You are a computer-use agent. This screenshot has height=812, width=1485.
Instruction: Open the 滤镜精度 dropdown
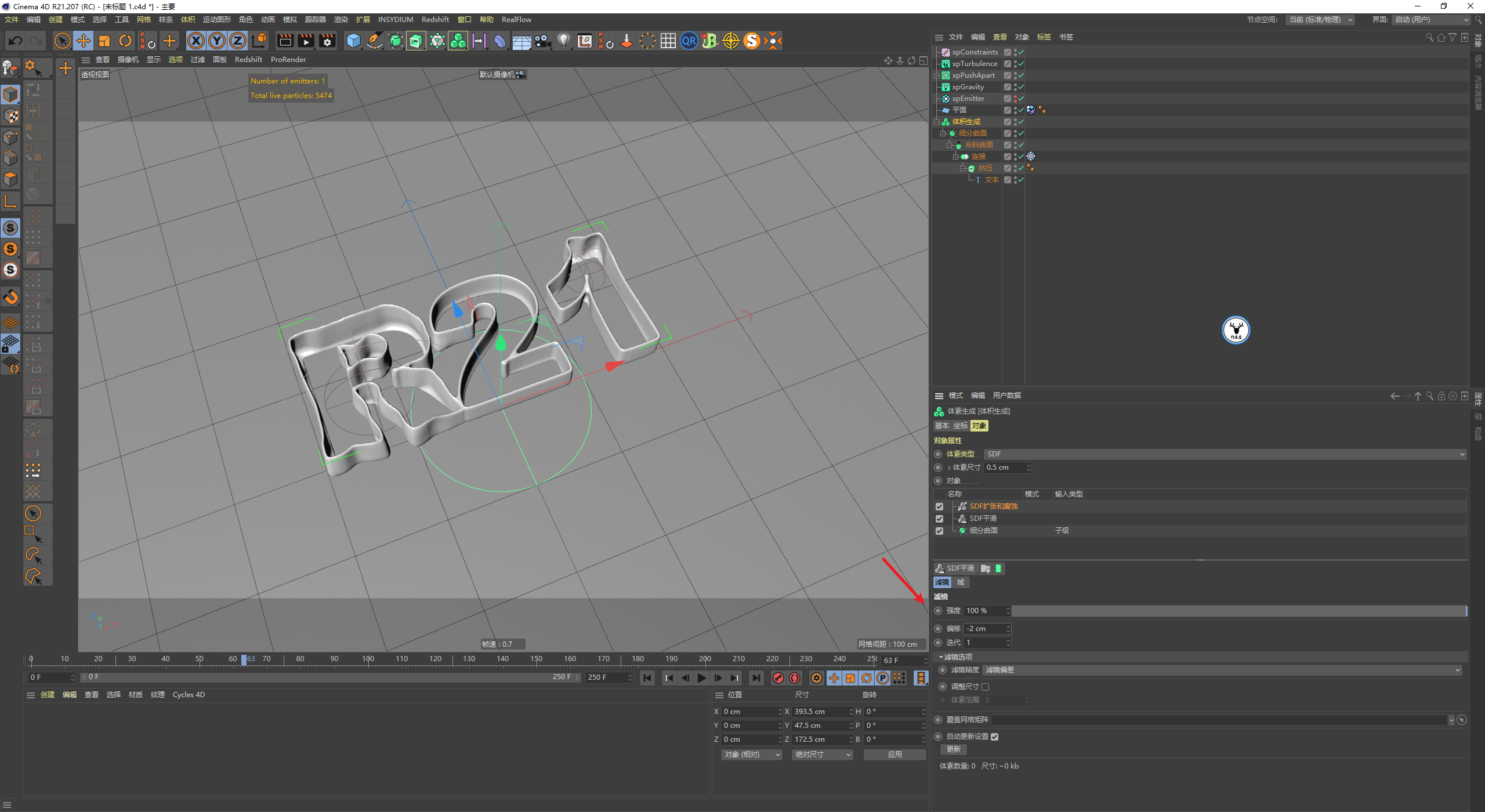click(x=1222, y=670)
